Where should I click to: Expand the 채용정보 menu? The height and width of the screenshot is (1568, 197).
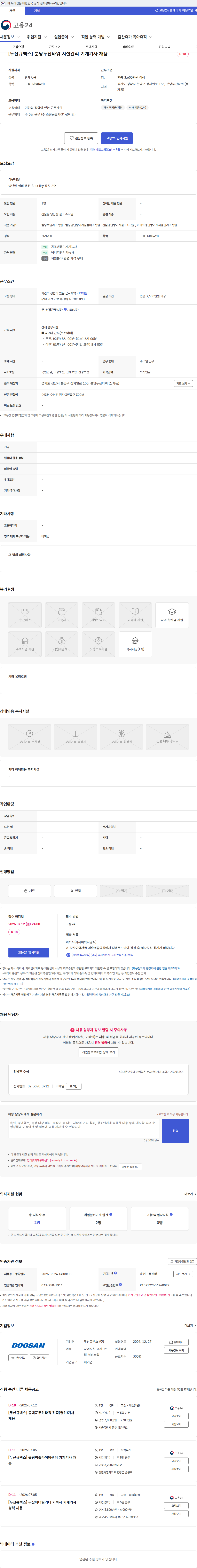click(10, 37)
